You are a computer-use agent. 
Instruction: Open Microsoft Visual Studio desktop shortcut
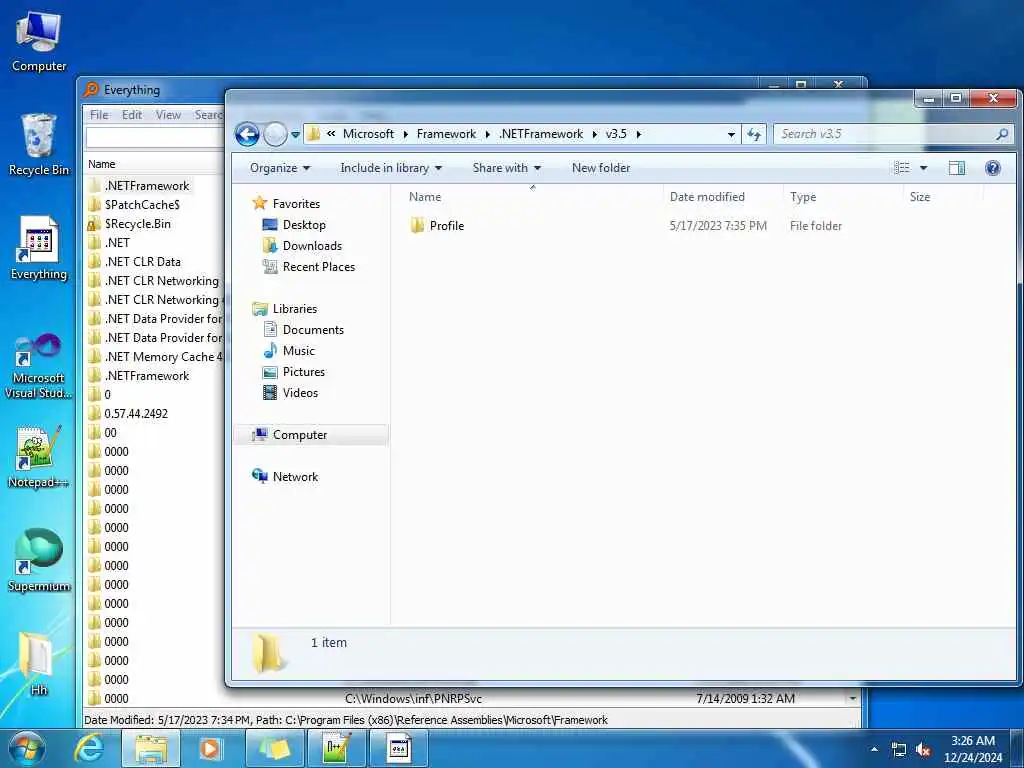pos(39,366)
